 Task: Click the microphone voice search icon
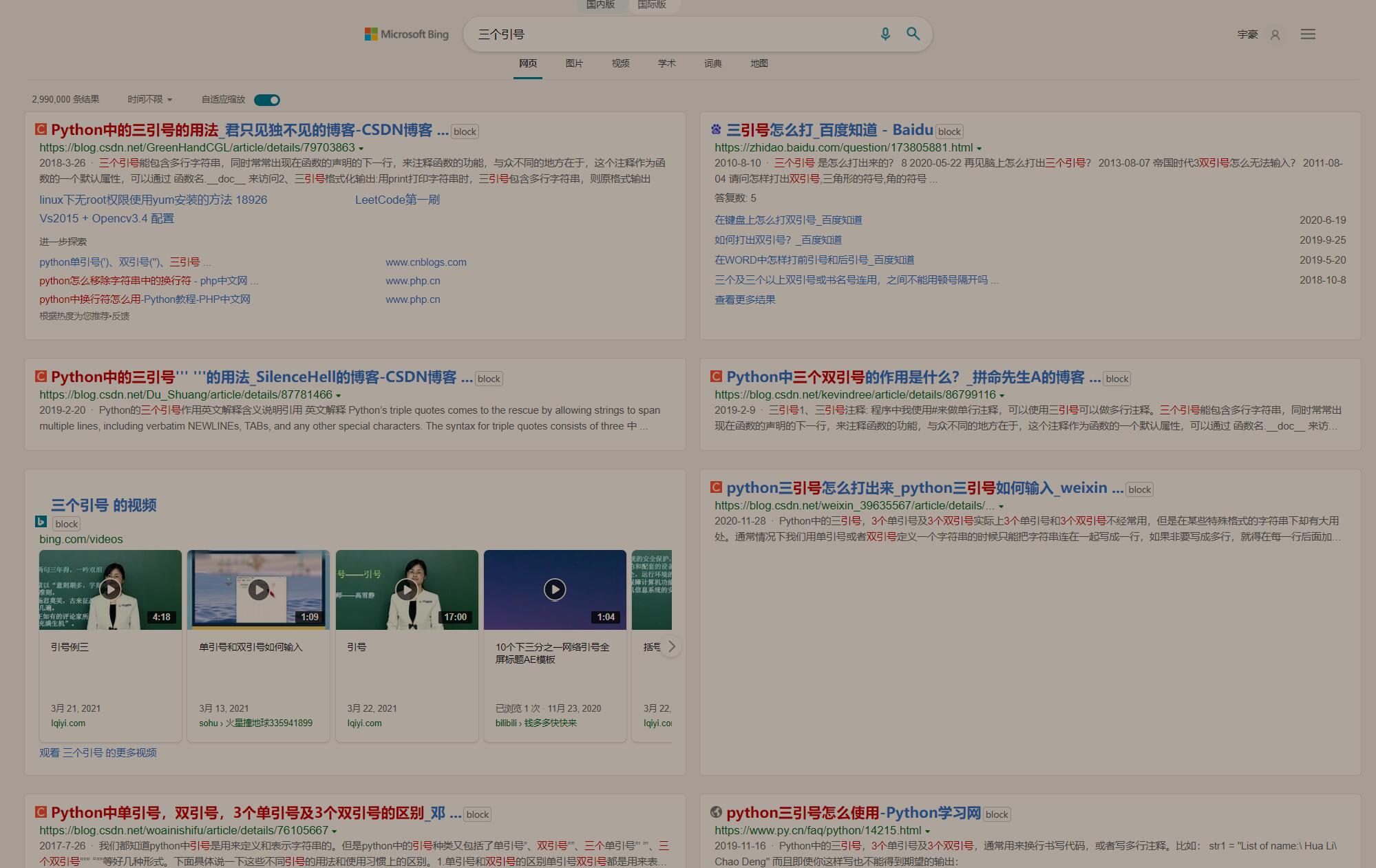[x=885, y=34]
